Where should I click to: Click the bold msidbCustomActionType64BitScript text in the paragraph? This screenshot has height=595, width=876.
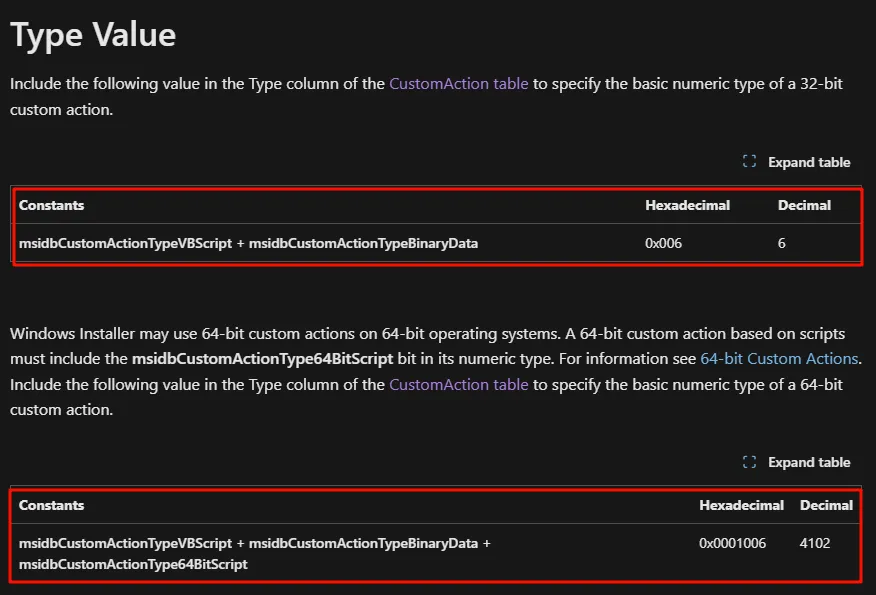tap(262, 358)
